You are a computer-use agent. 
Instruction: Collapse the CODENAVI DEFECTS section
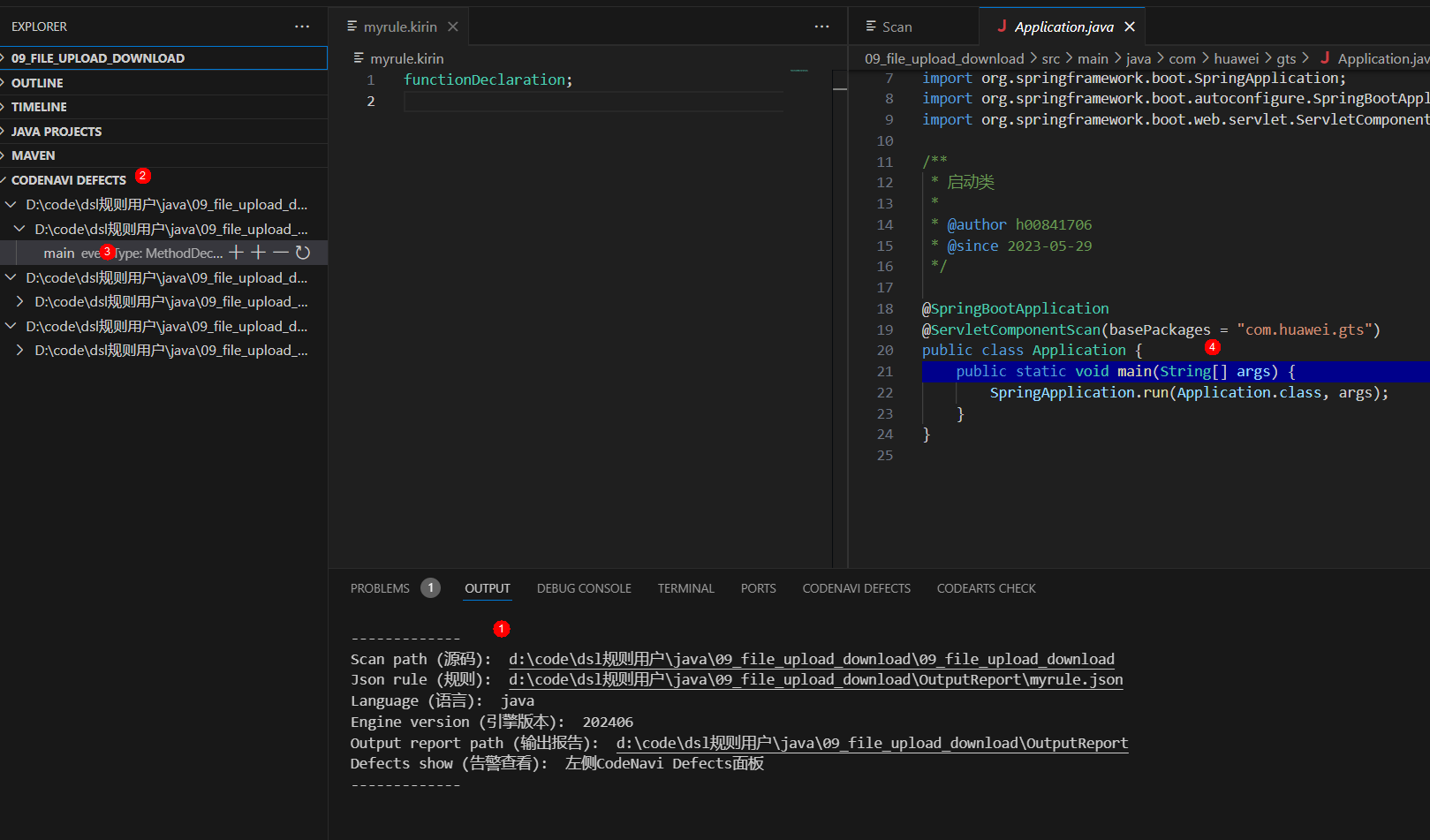point(68,180)
